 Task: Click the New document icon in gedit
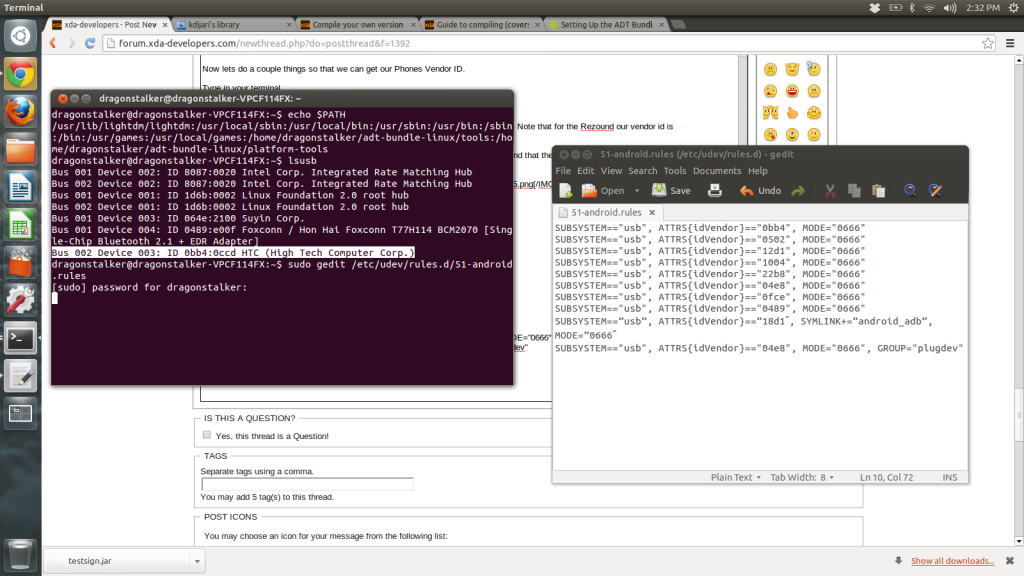566,191
